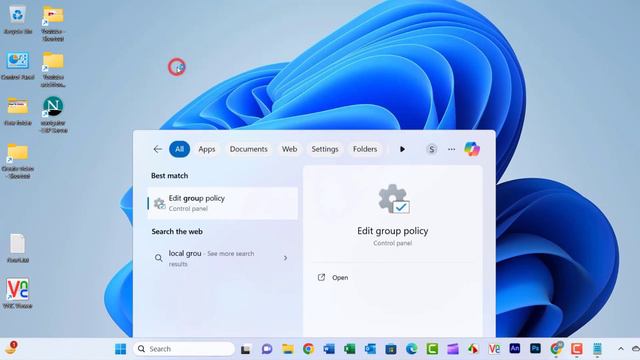Open the red-flag folder shortcut on desktop
Image resolution: width=640 pixels, height=360 pixels.
pos(53,23)
